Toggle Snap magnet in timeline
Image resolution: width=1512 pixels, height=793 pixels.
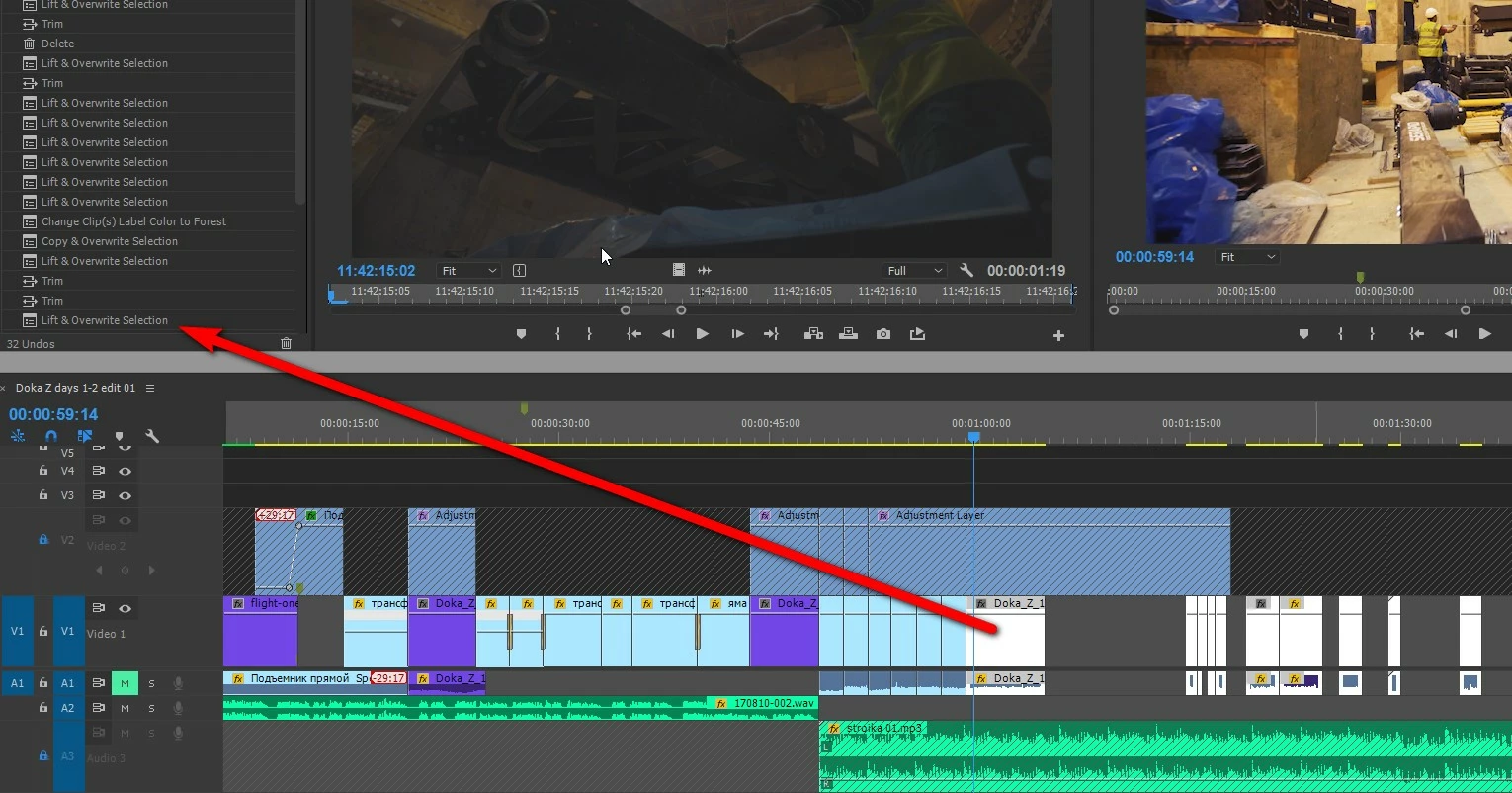pos(51,436)
